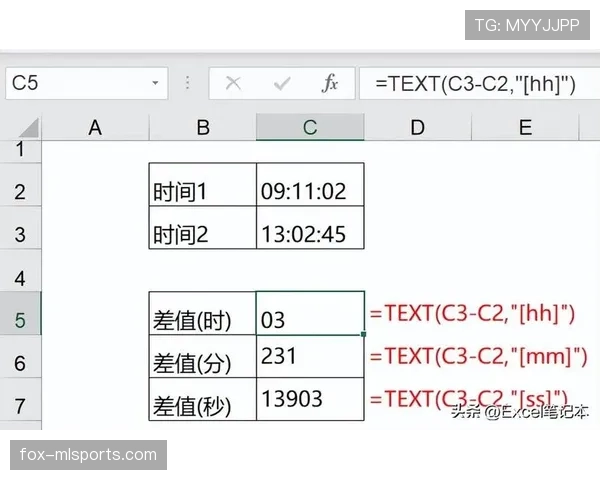Select row 7 header
Screen dimensions: 600x480
pyautogui.click(x=20, y=400)
